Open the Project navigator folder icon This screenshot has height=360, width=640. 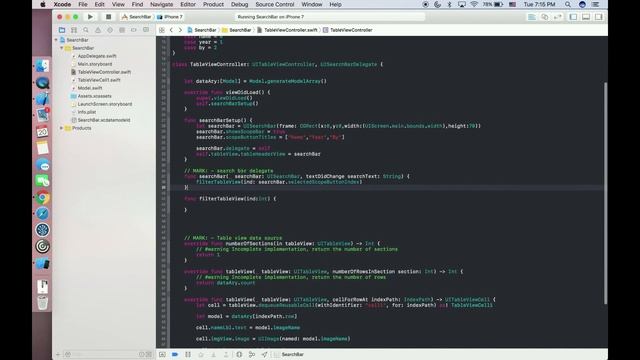62,30
